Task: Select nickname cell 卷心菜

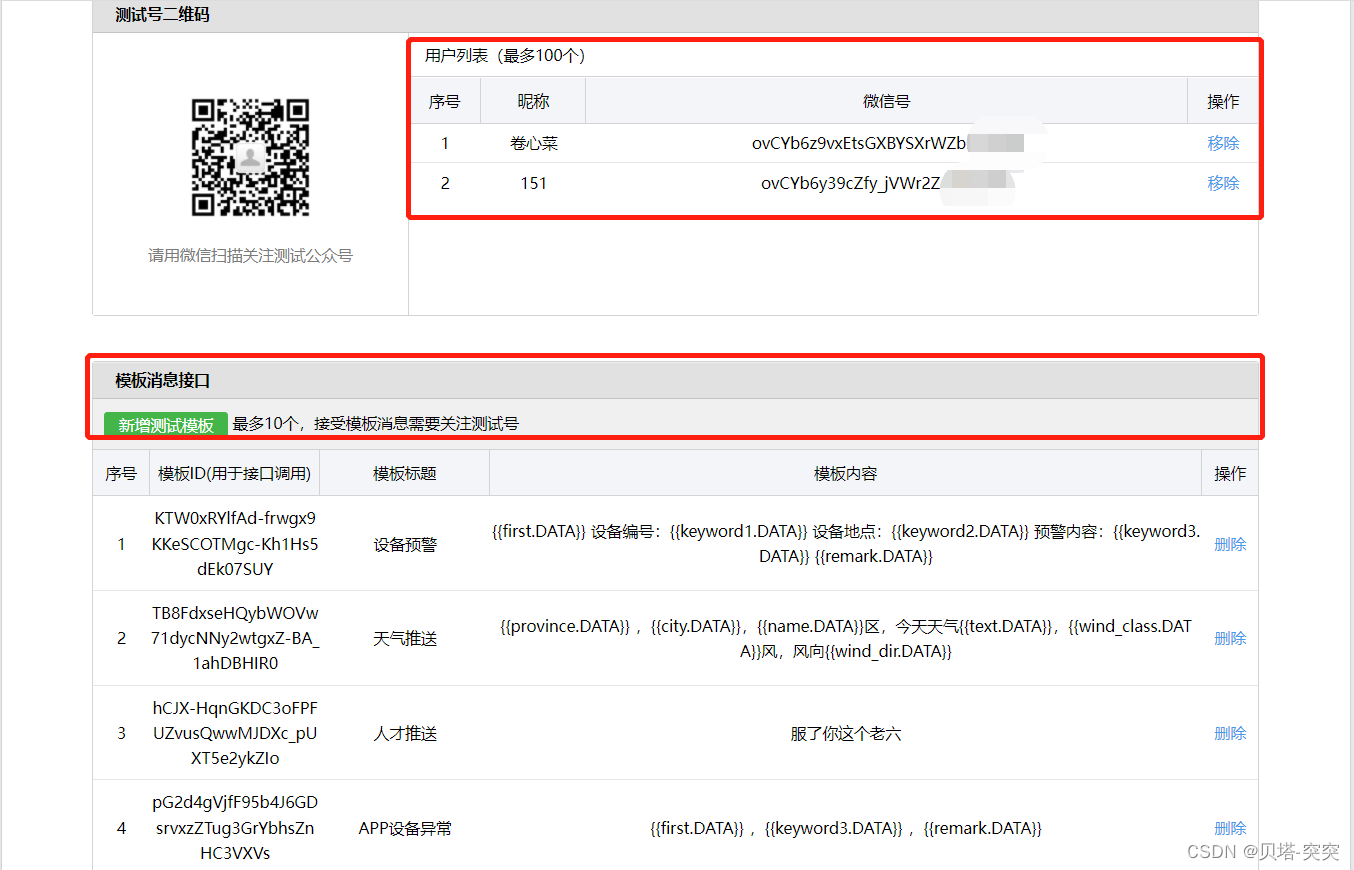Action: coord(533,143)
